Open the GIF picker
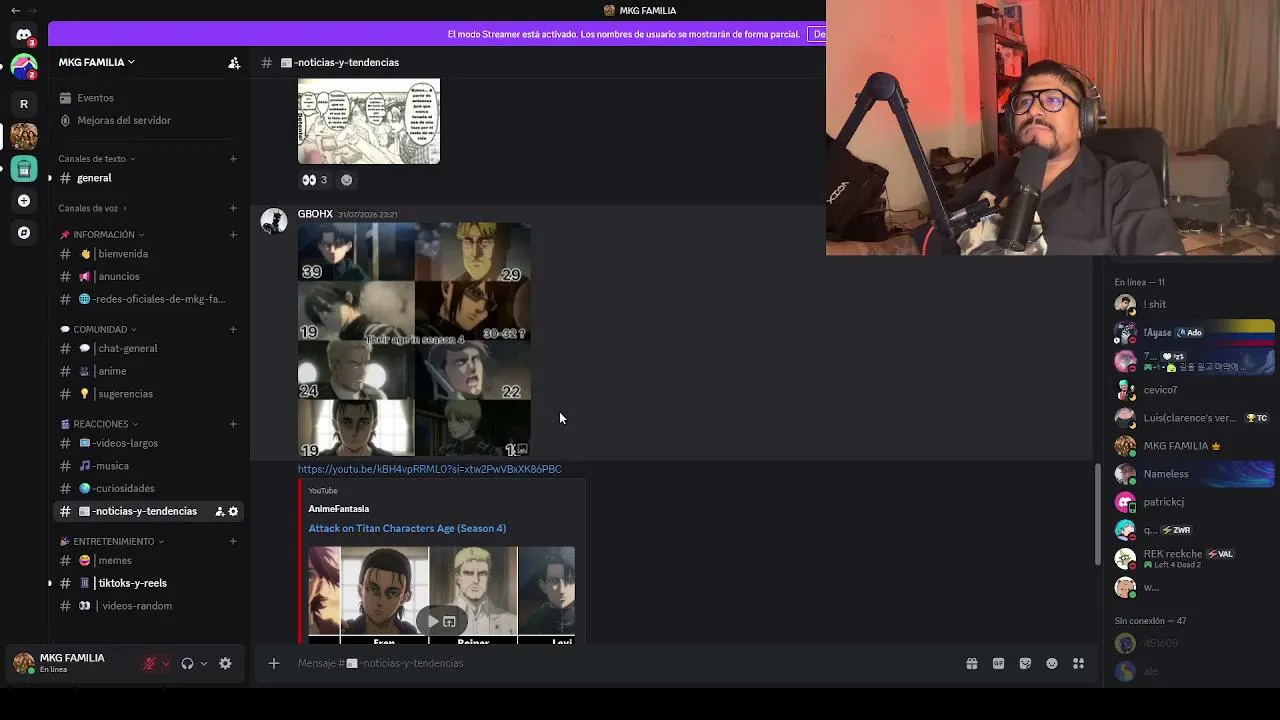The height and width of the screenshot is (720, 1280). tap(998, 663)
